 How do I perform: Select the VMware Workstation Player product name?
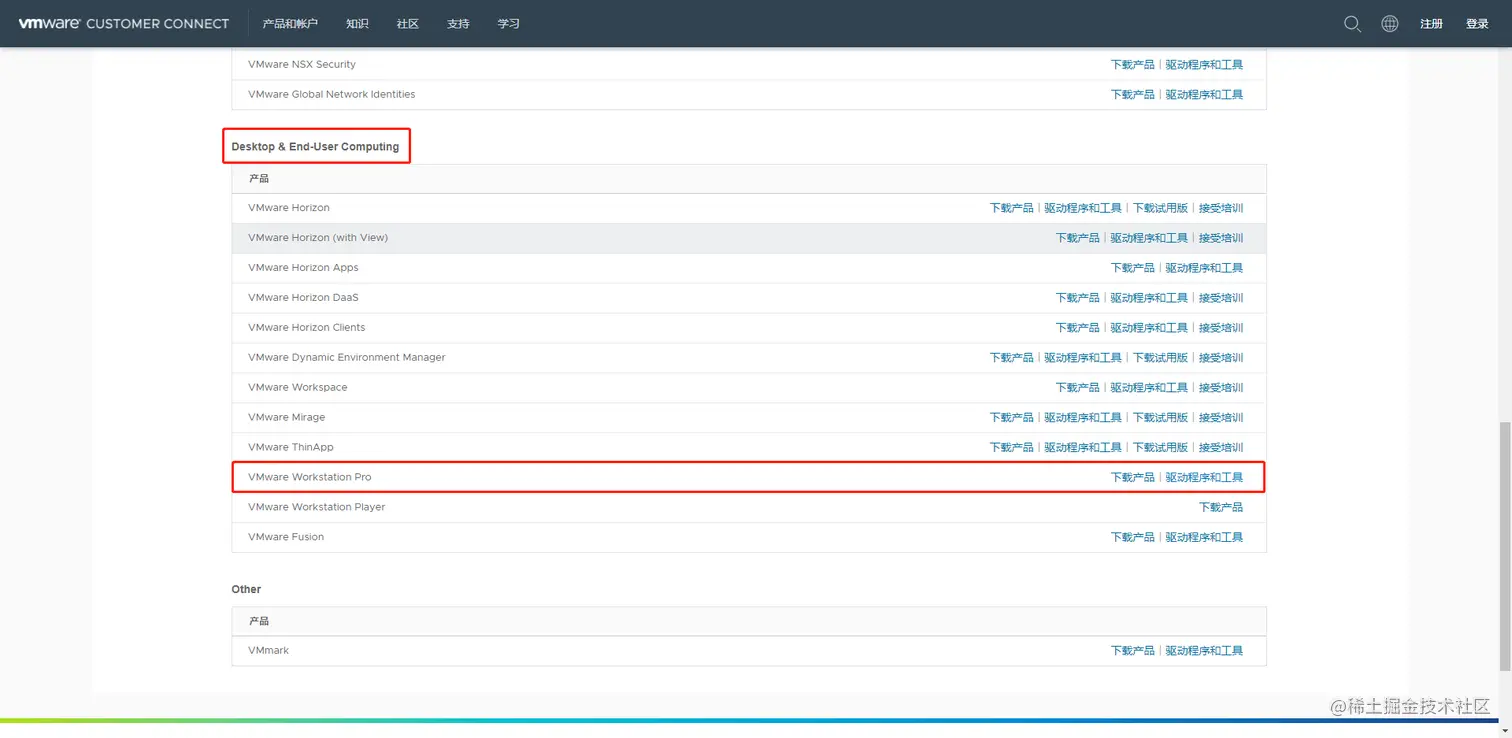(x=317, y=507)
